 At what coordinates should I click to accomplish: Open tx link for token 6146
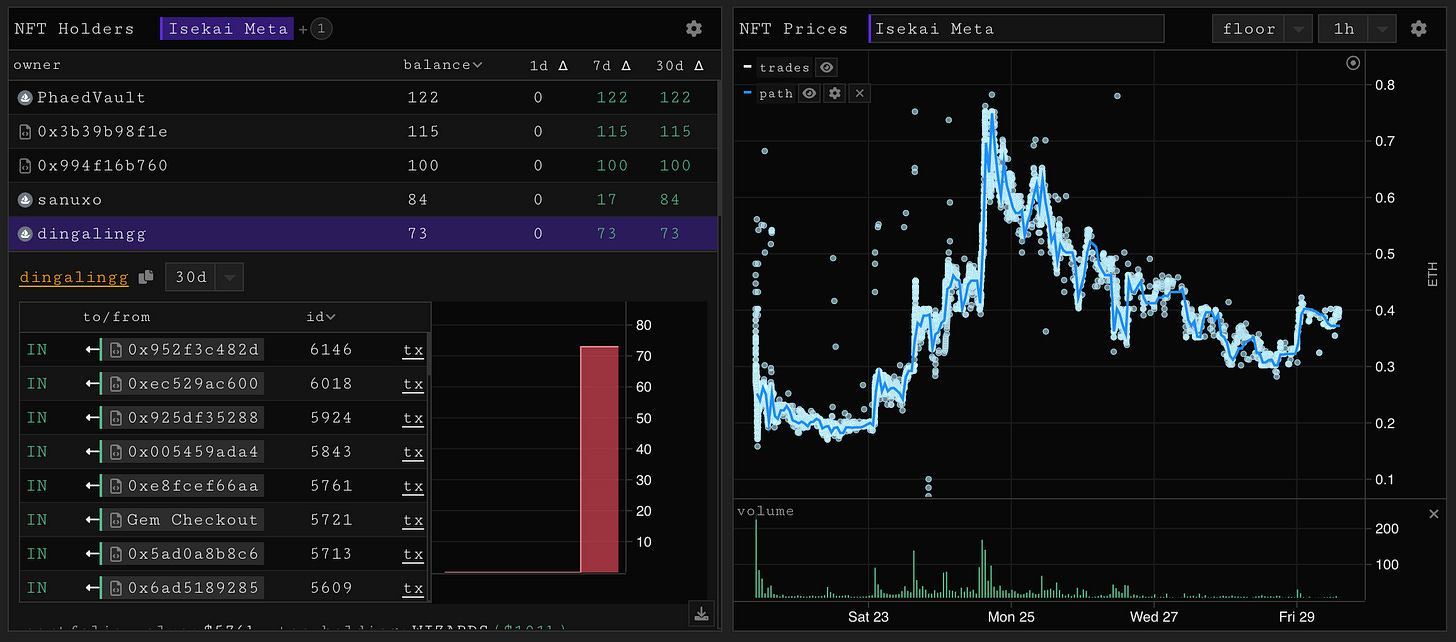tap(413, 351)
